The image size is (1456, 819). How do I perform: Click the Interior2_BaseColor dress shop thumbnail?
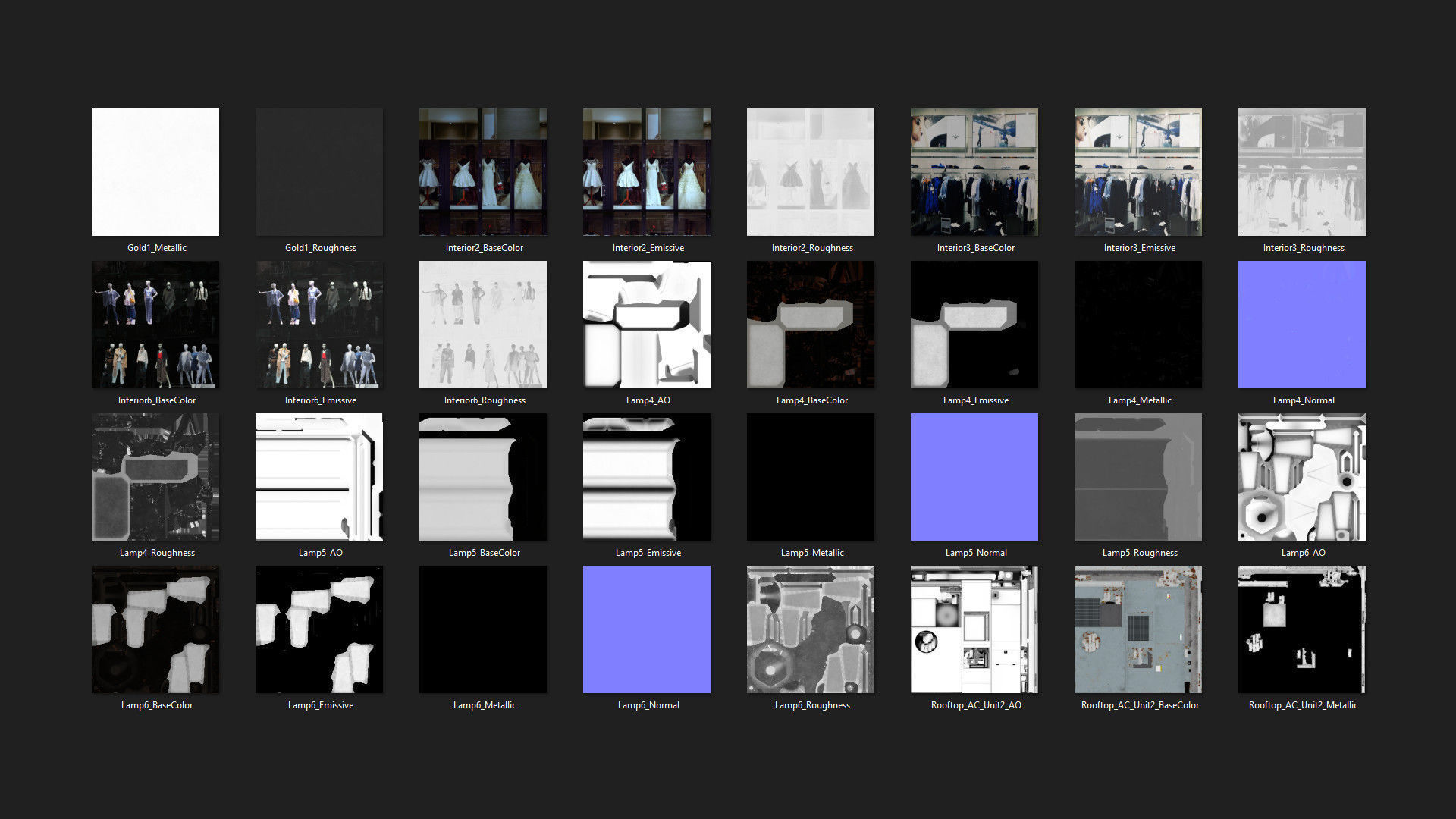483,172
